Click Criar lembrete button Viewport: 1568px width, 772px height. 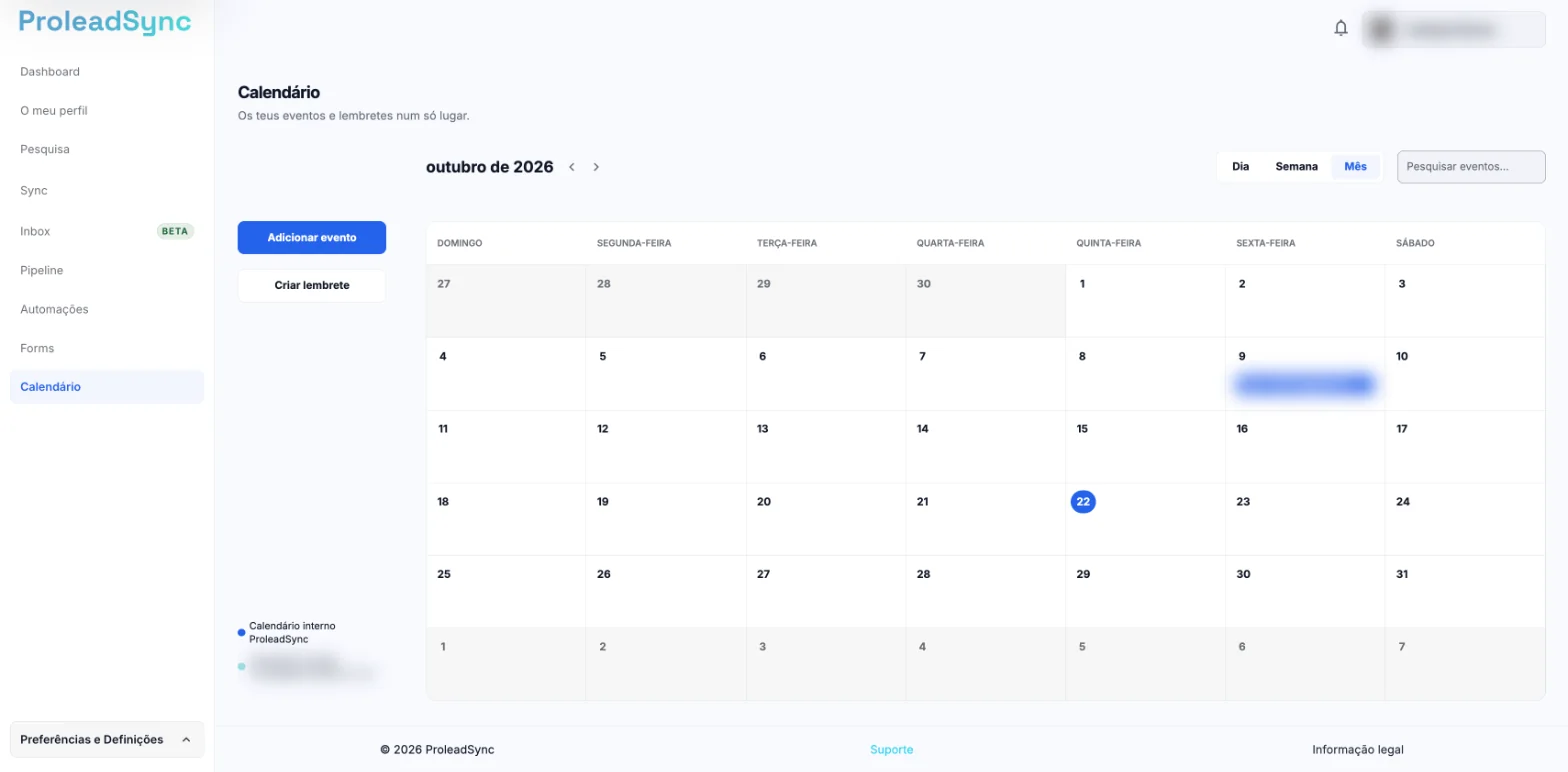[x=312, y=285]
